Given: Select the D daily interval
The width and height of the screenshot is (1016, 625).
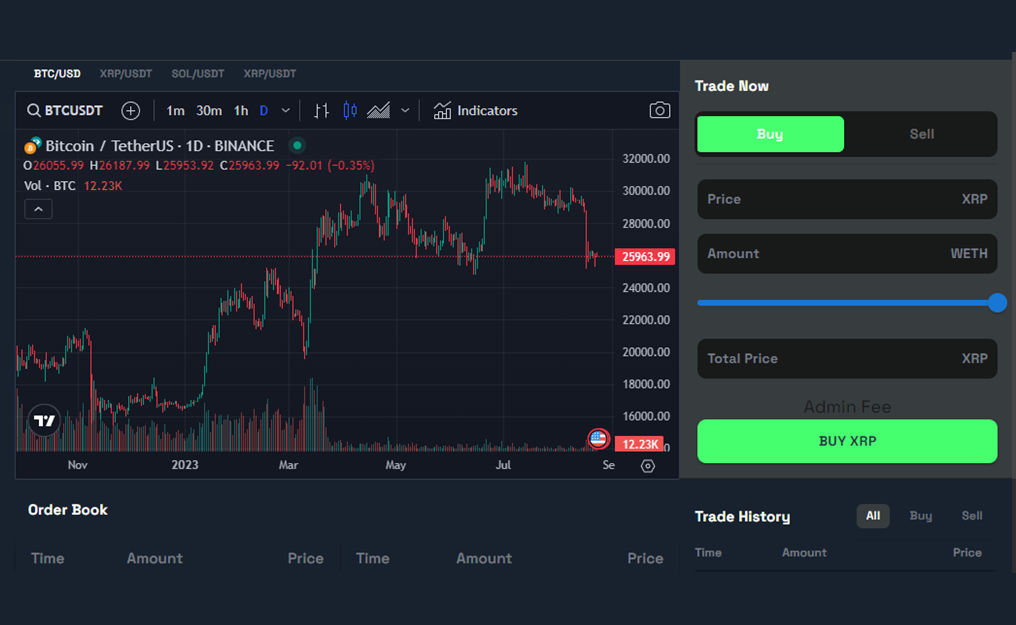Looking at the screenshot, I should 264,111.
